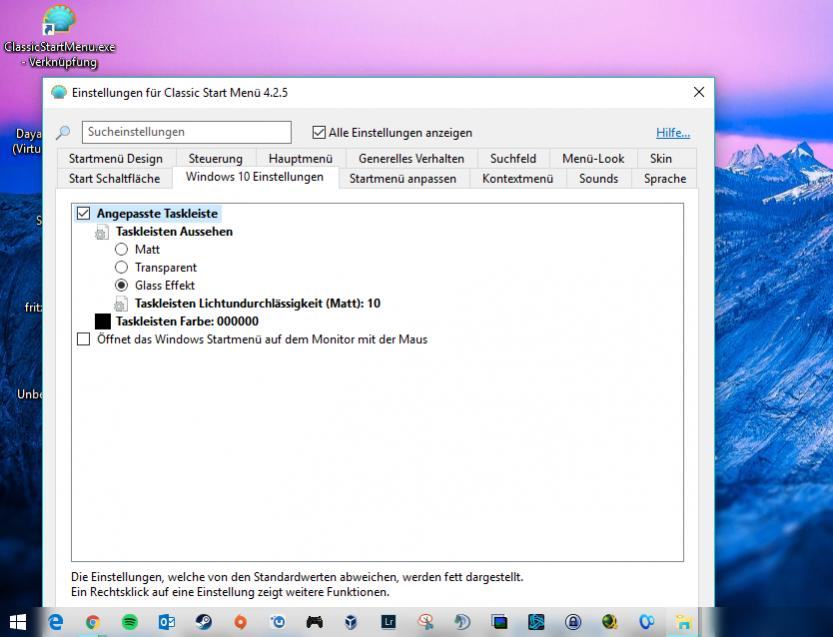This screenshot has height=637, width=833.
Task: Close the Classic Start Menü settings window
Action: [x=699, y=92]
